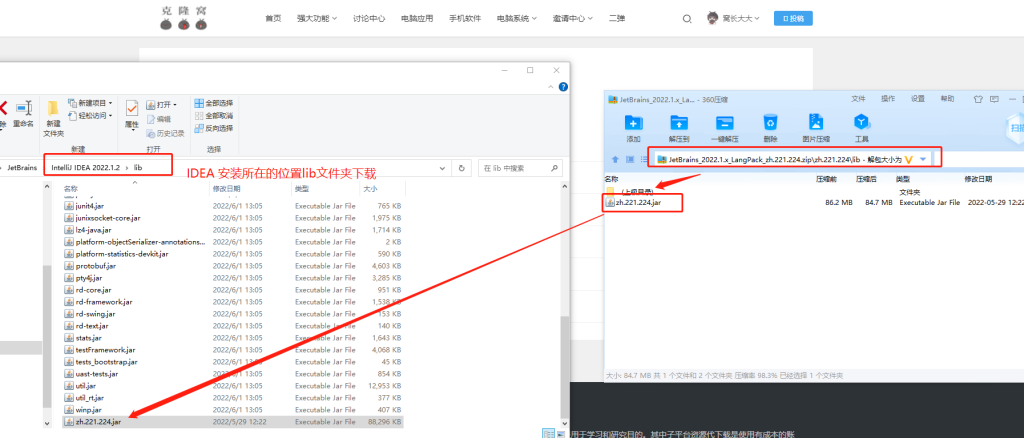Expand the 电脑系统 dropdown

coord(517,18)
